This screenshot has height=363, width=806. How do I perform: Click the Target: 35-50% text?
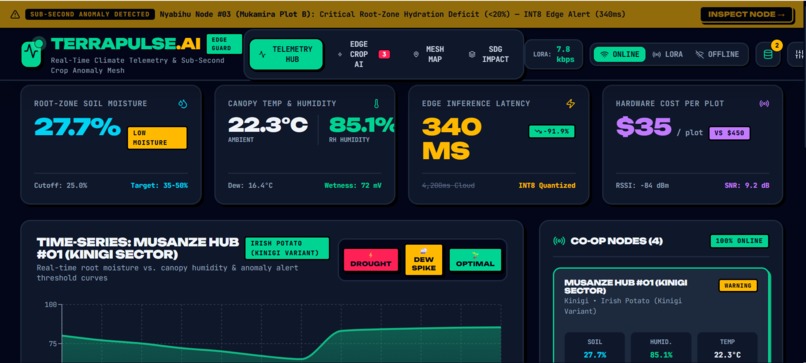click(159, 186)
